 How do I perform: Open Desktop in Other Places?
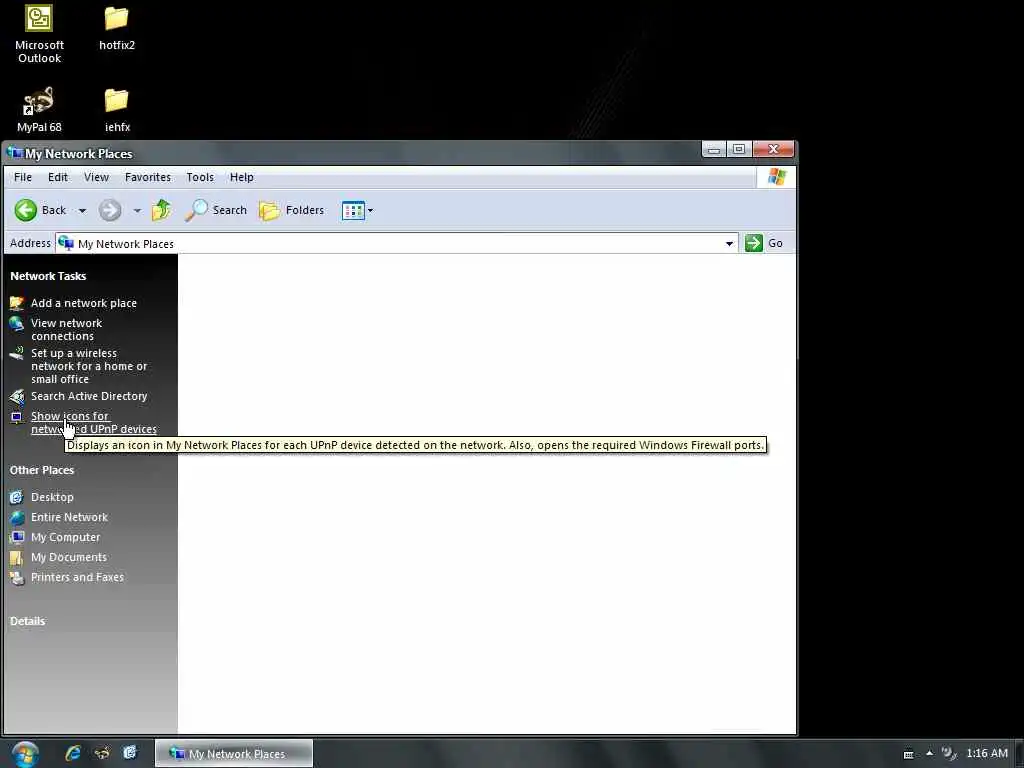click(x=52, y=497)
